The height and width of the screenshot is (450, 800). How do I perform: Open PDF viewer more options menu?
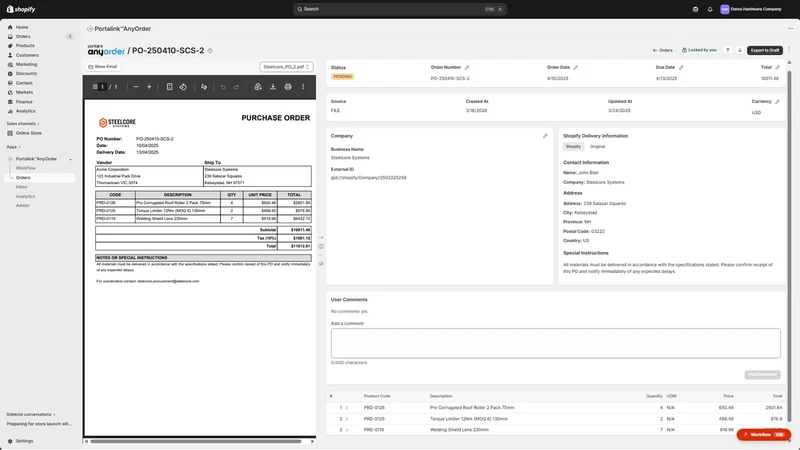[x=303, y=87]
